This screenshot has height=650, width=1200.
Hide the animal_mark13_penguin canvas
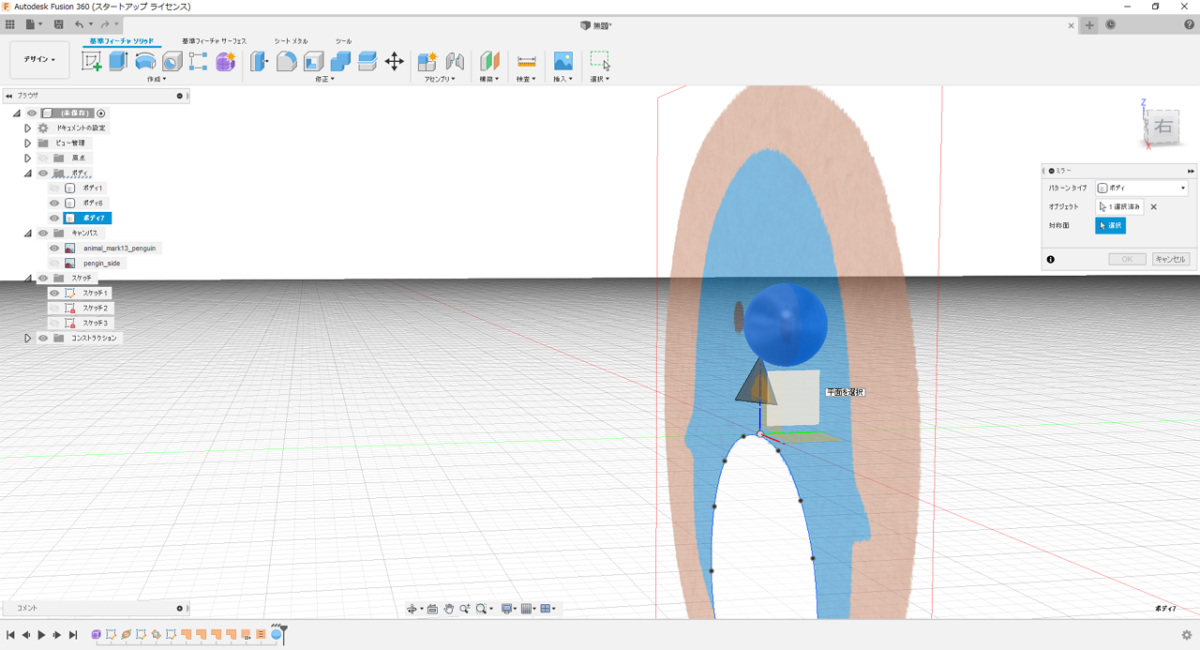click(x=55, y=248)
